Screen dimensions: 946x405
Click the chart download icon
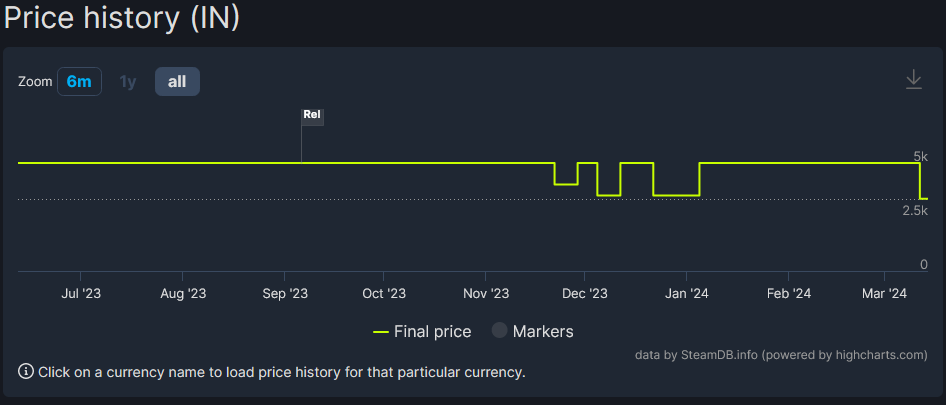[x=914, y=80]
